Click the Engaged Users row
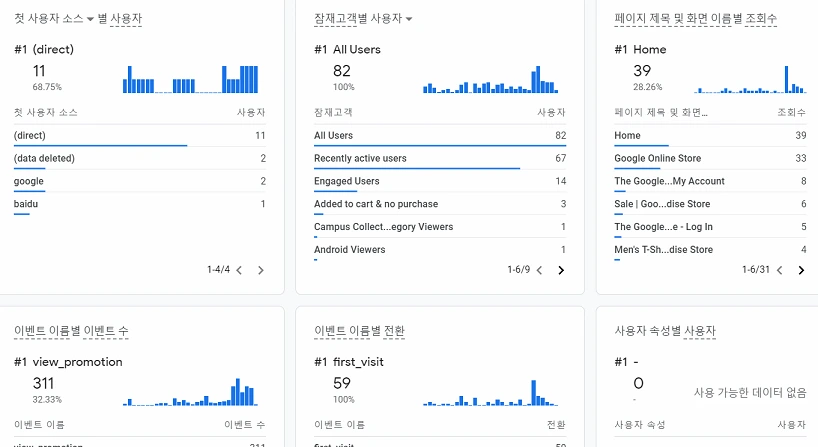 click(440, 182)
